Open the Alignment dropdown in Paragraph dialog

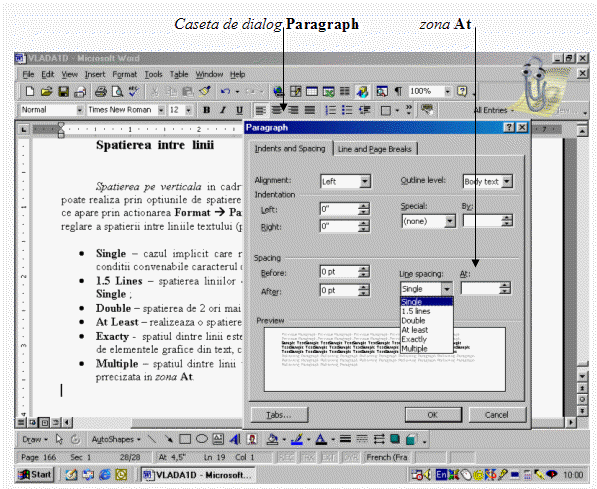click(365, 181)
